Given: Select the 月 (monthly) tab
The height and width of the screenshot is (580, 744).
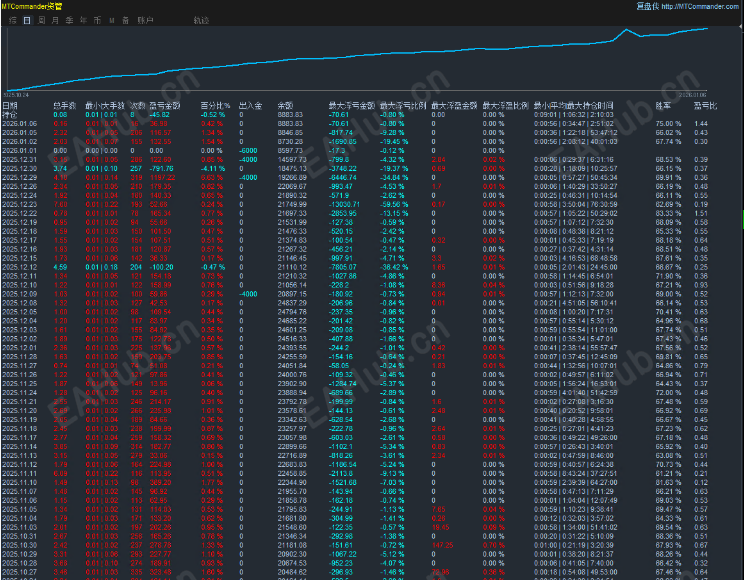Looking at the screenshot, I should pyautogui.click(x=55, y=20).
